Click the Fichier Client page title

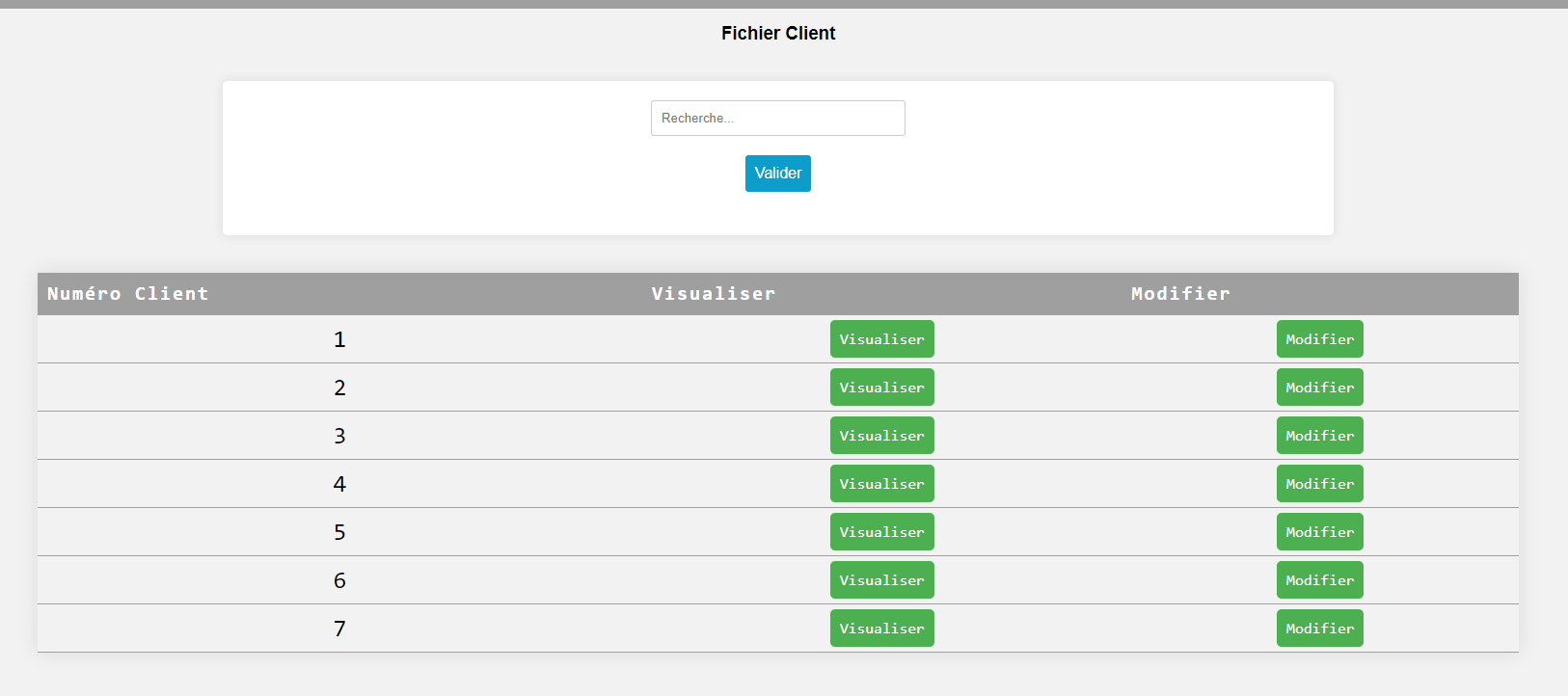click(777, 34)
